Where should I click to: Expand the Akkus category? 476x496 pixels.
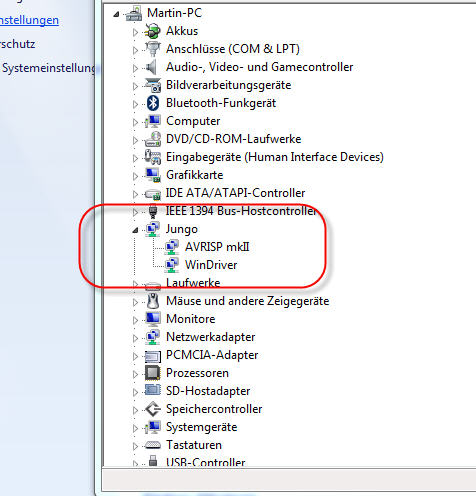pyautogui.click(x=135, y=32)
